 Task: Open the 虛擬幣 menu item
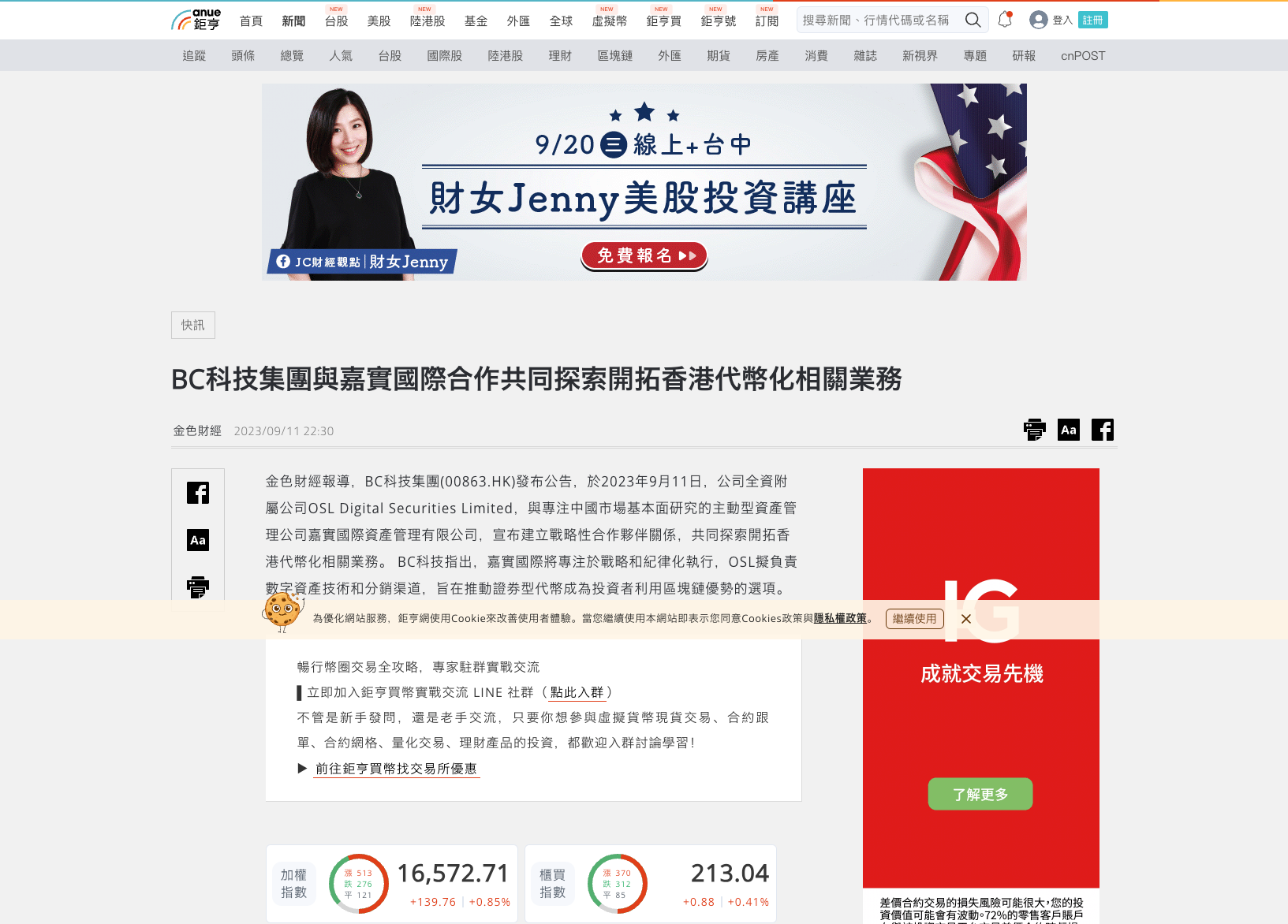click(x=610, y=21)
